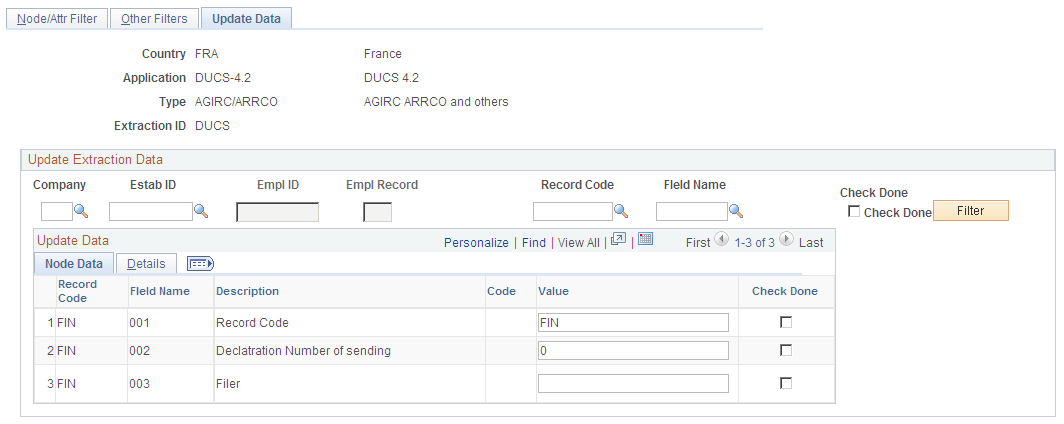
Task: Click the View All link
Action: (579, 242)
